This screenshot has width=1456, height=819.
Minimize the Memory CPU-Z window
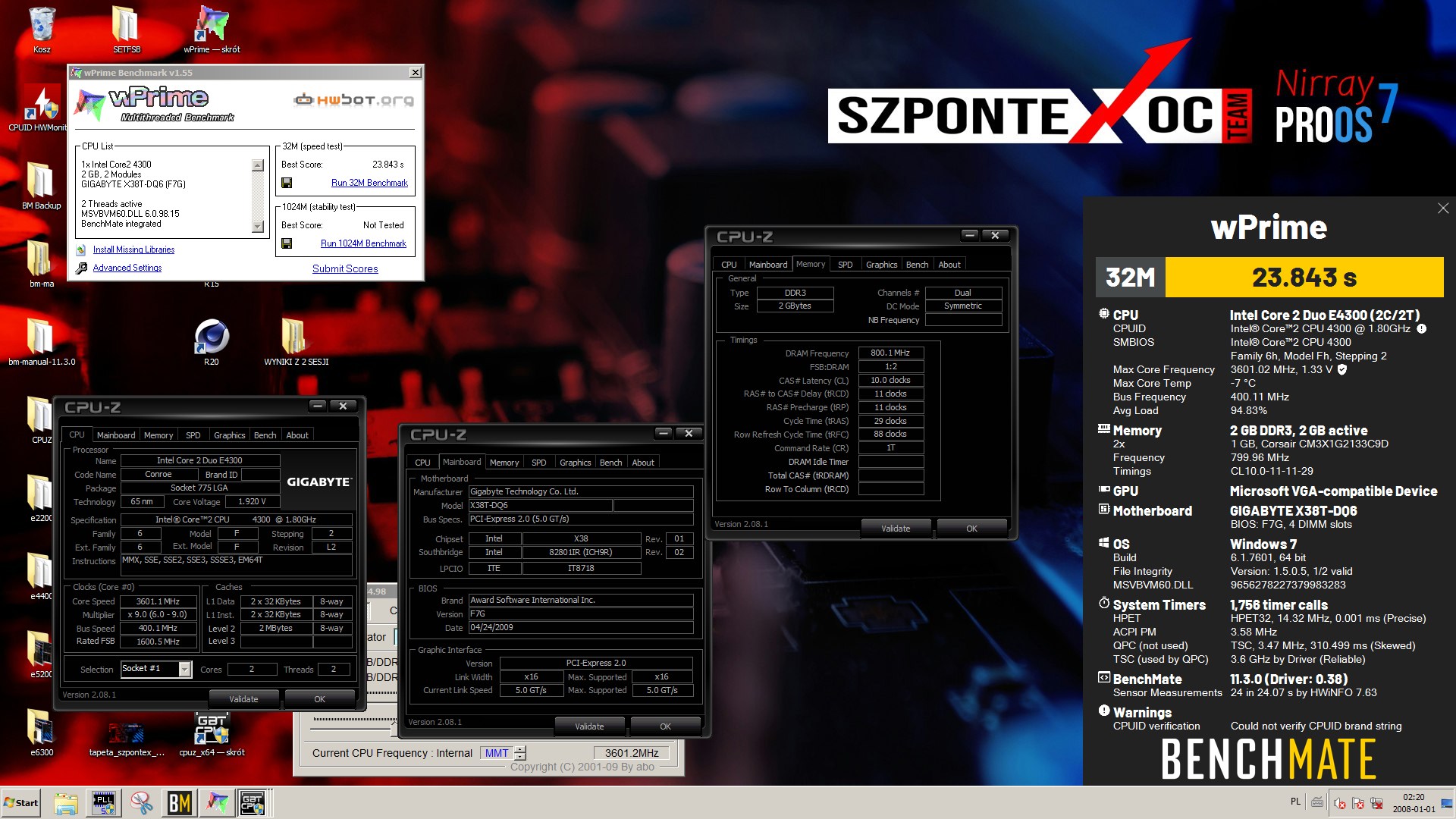[x=969, y=235]
